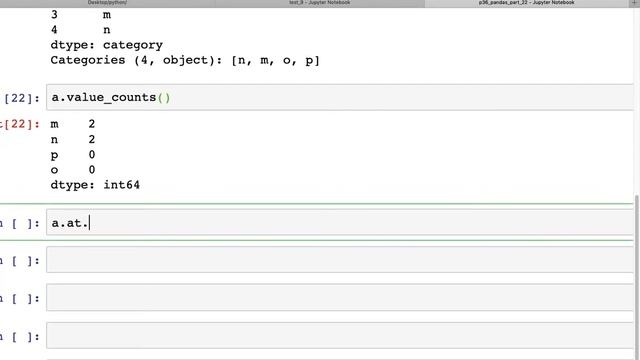The width and height of the screenshot is (640, 360).
Task: Click the output row 'o 0'
Action: coord(73,170)
